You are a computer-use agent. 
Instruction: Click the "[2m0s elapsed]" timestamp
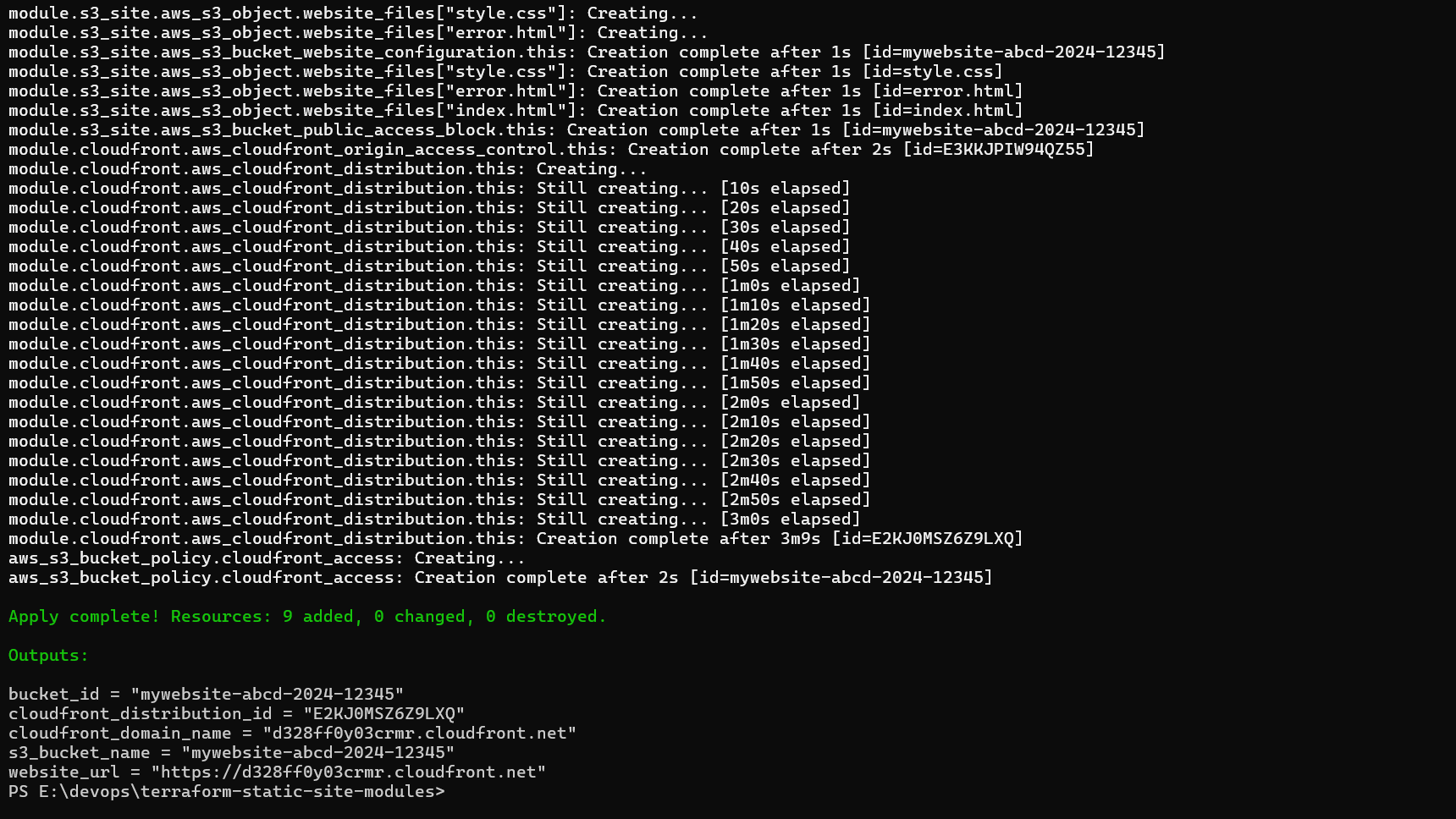coord(790,403)
